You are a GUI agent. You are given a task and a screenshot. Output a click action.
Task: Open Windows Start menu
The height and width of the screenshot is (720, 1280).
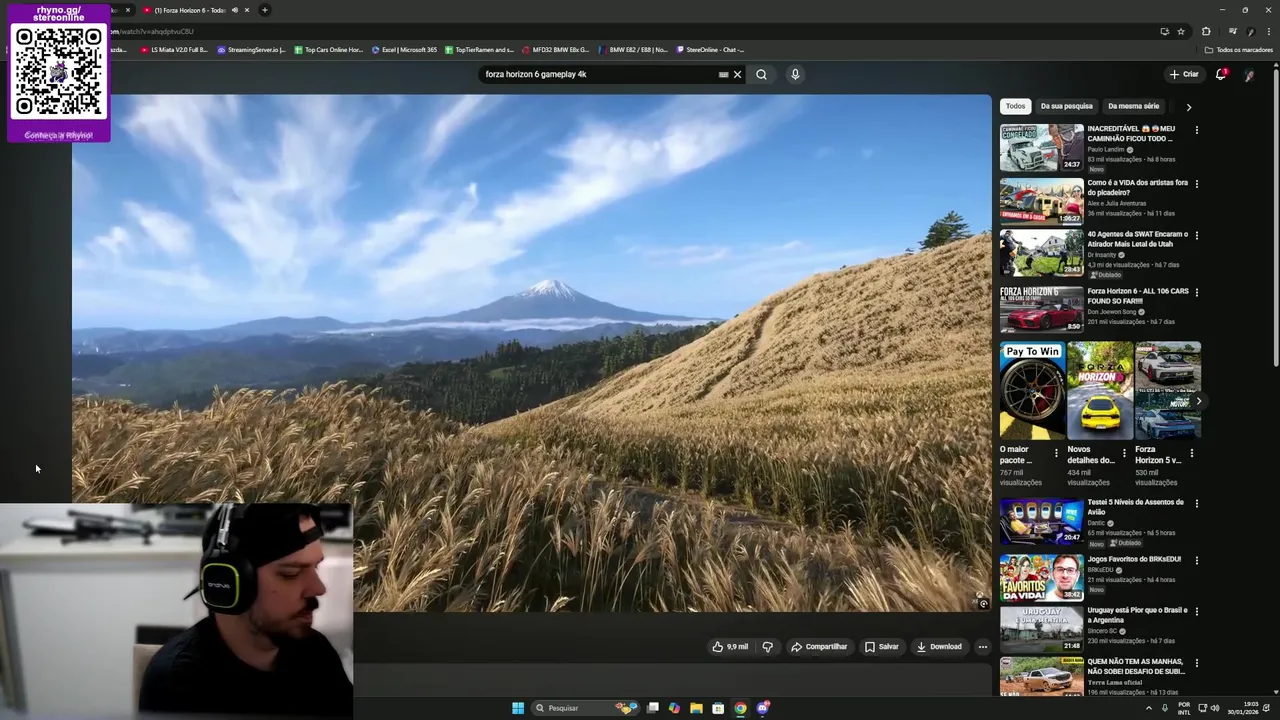coord(518,708)
